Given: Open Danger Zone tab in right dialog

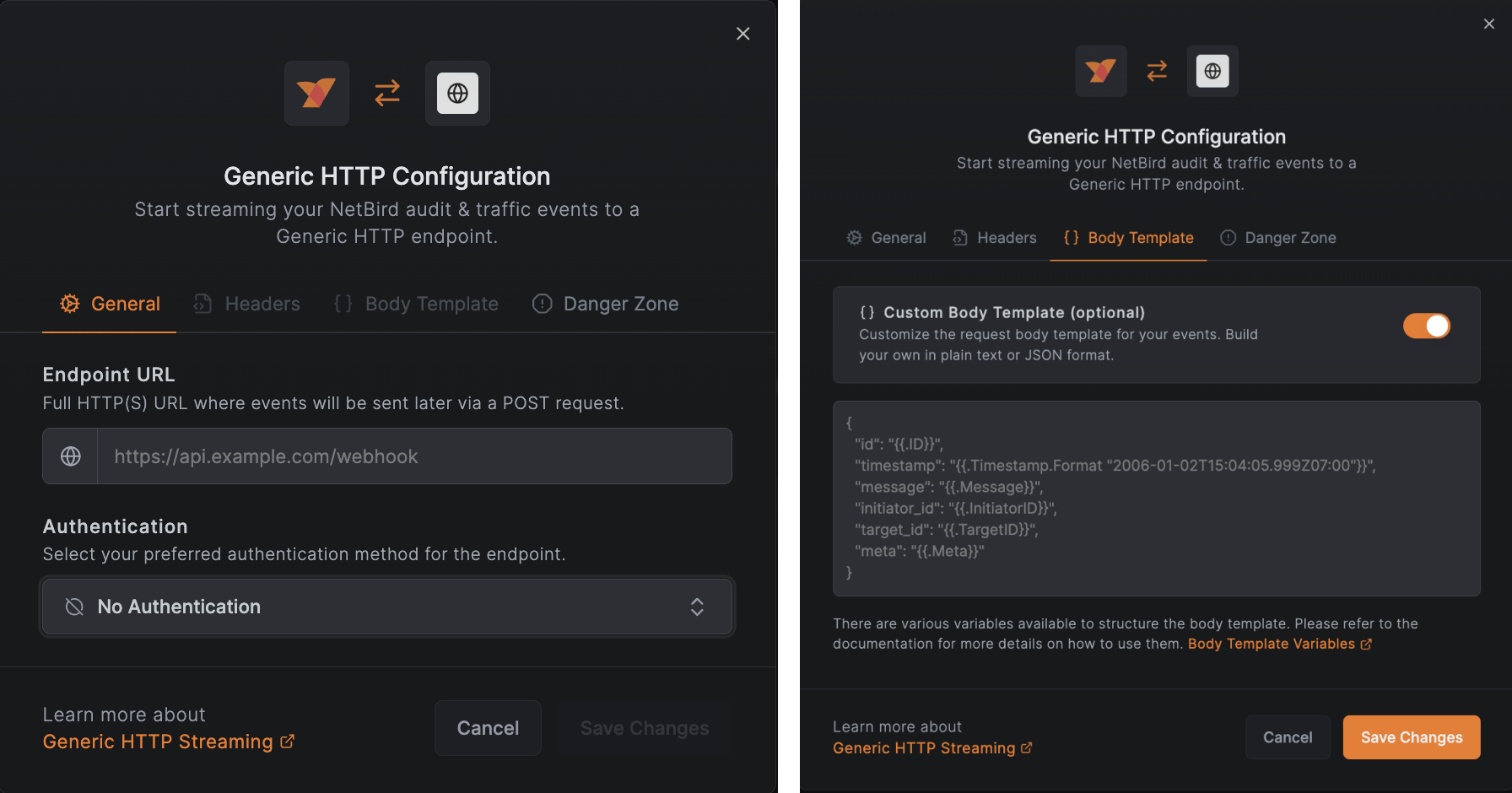Looking at the screenshot, I should [1277, 238].
